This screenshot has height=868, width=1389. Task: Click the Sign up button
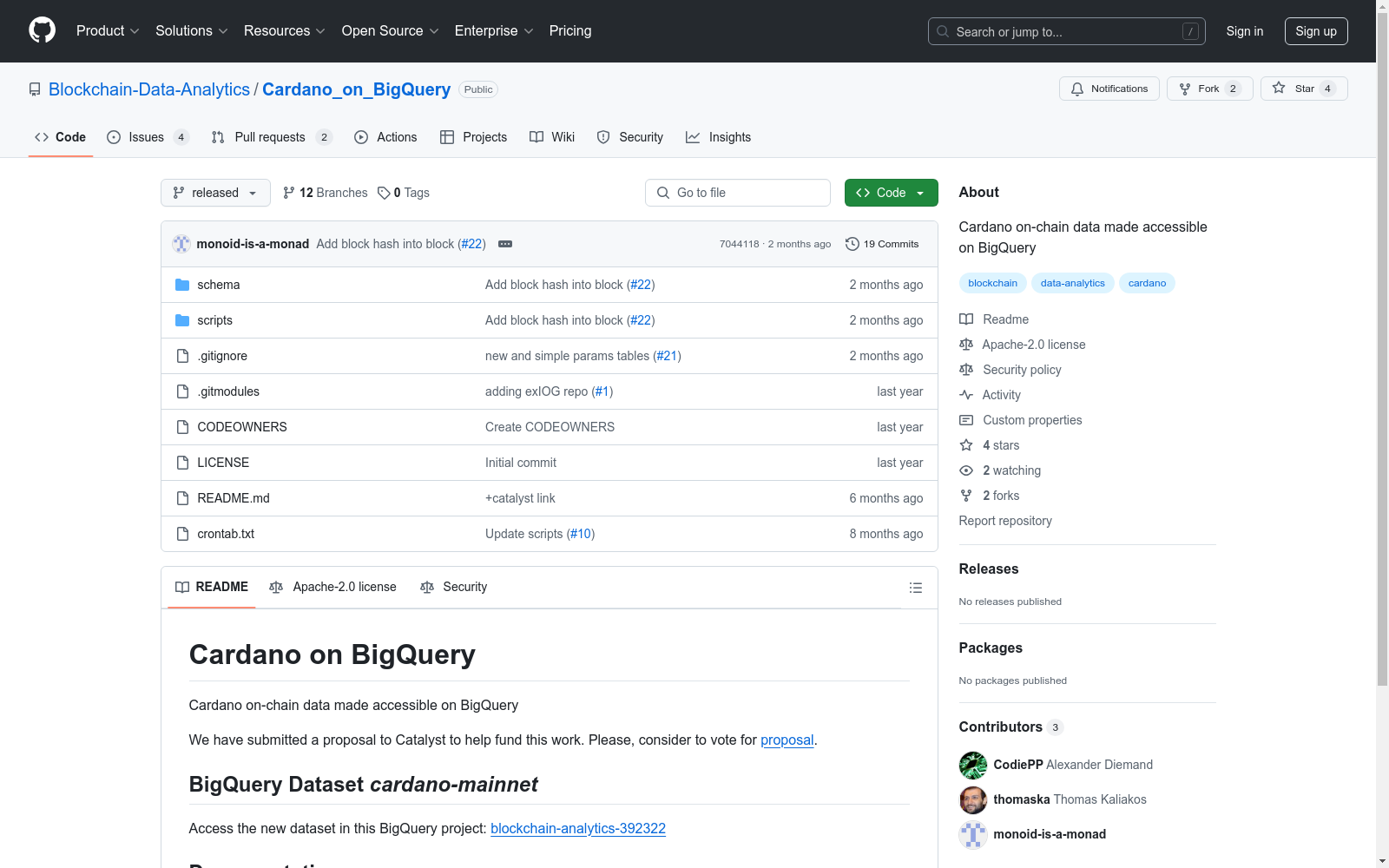click(1316, 31)
